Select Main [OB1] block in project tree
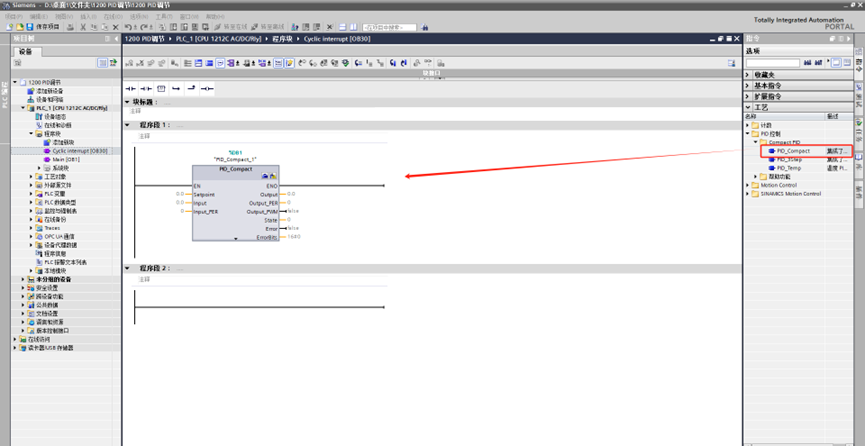Image resolution: width=865 pixels, height=446 pixels. (66, 160)
